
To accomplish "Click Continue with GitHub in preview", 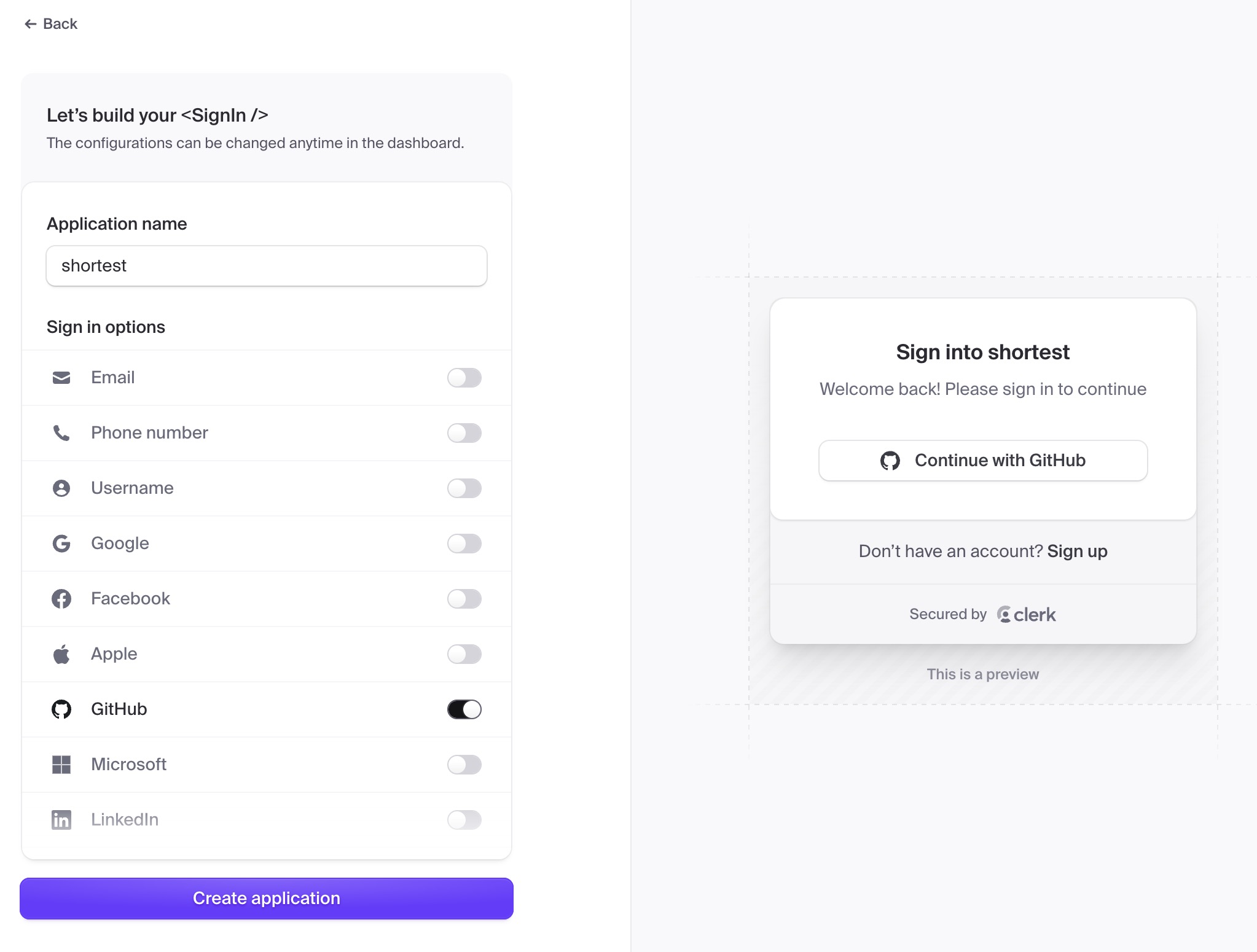I will [x=983, y=461].
